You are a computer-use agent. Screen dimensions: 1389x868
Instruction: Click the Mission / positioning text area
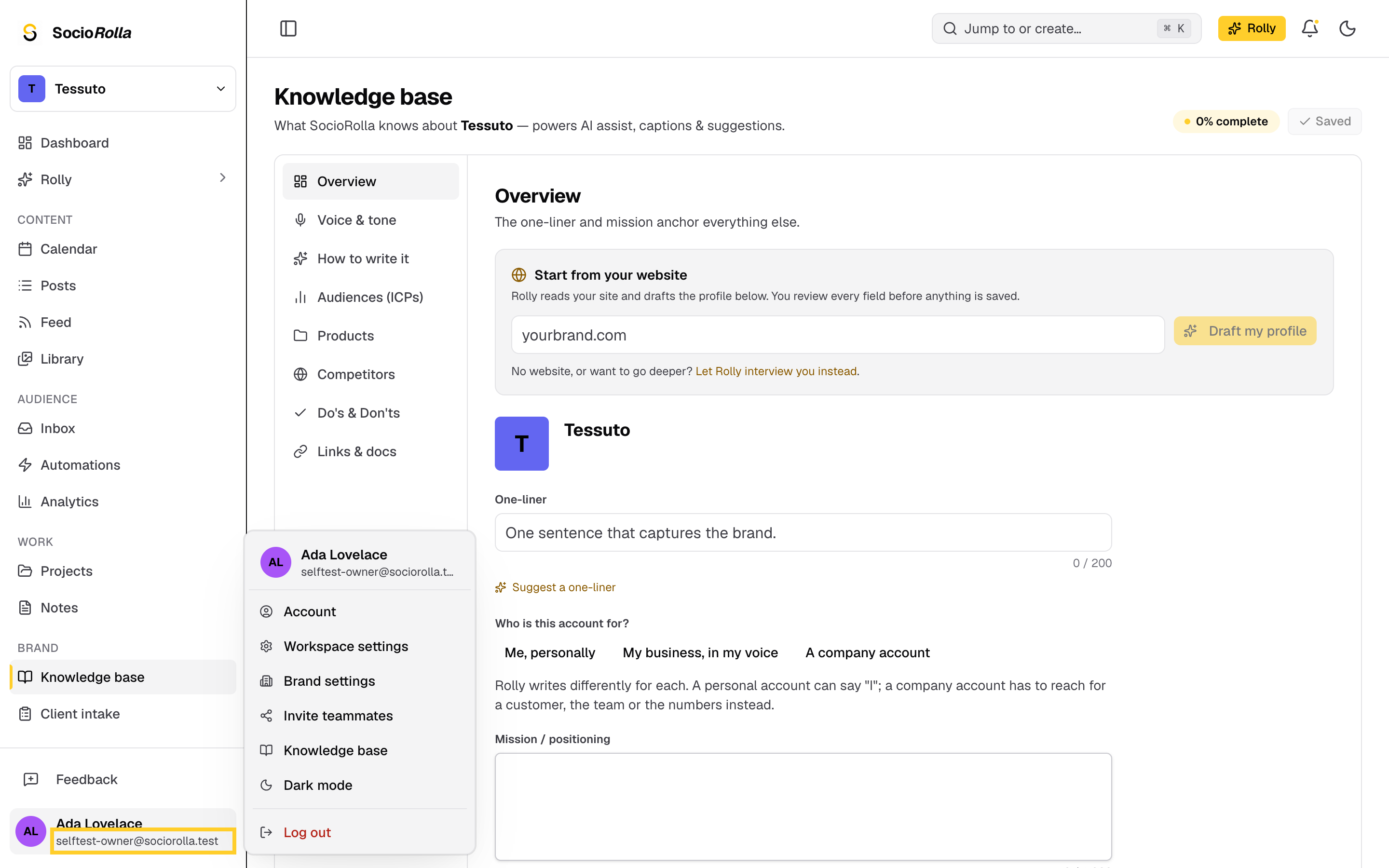pyautogui.click(x=803, y=806)
